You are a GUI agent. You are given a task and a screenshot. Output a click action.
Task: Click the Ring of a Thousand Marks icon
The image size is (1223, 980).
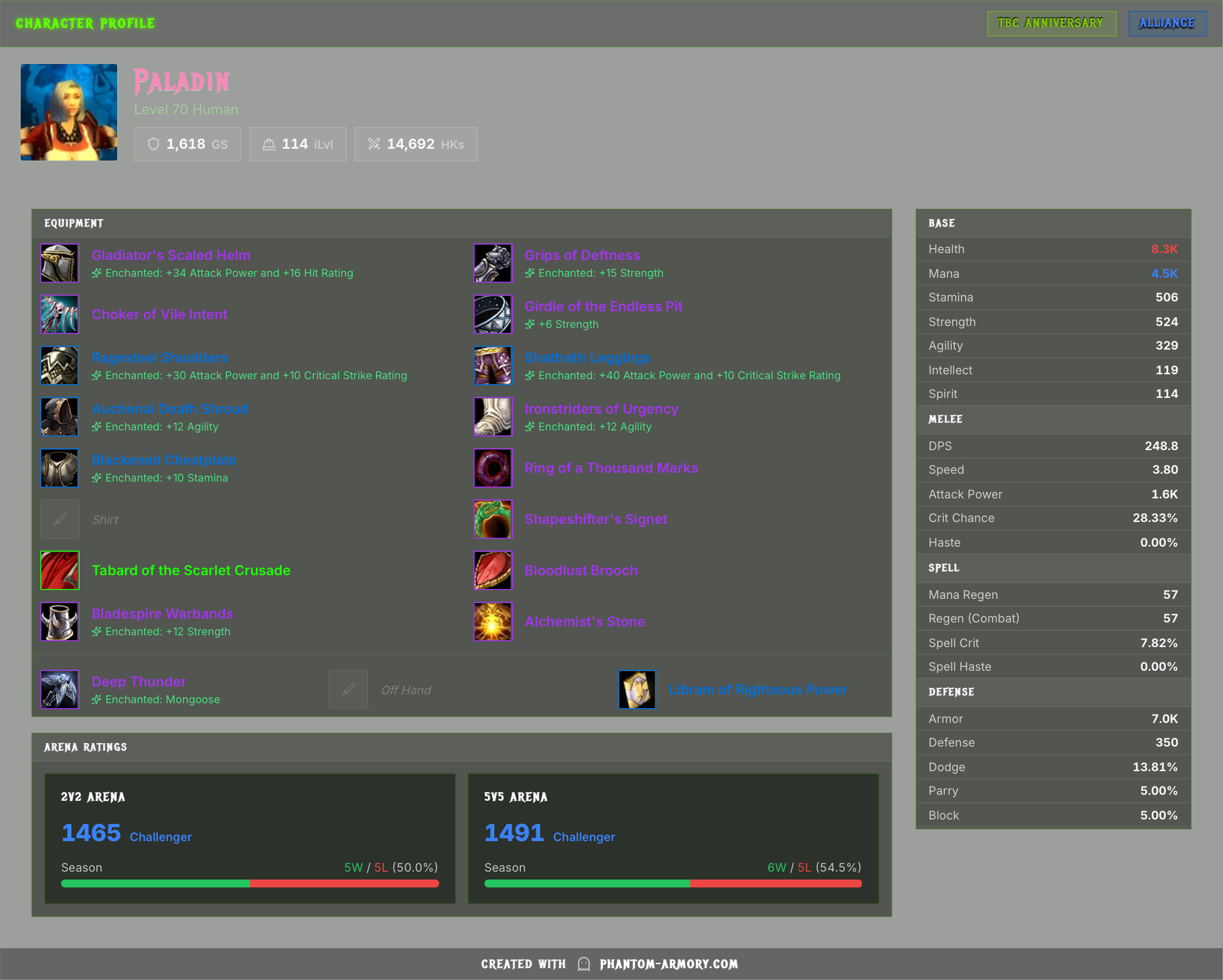click(493, 468)
